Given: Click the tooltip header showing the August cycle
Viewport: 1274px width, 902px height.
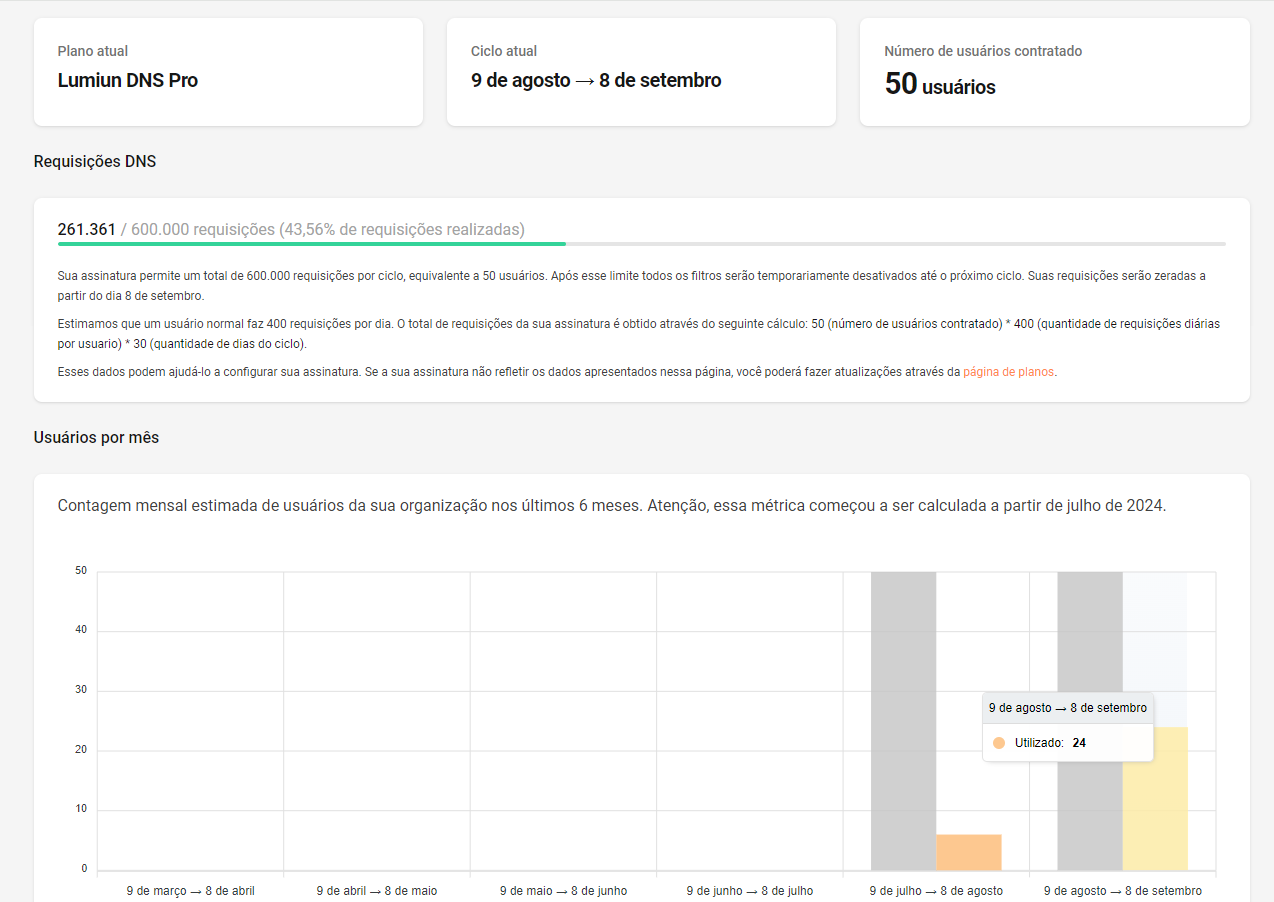Looking at the screenshot, I should pyautogui.click(x=1067, y=708).
